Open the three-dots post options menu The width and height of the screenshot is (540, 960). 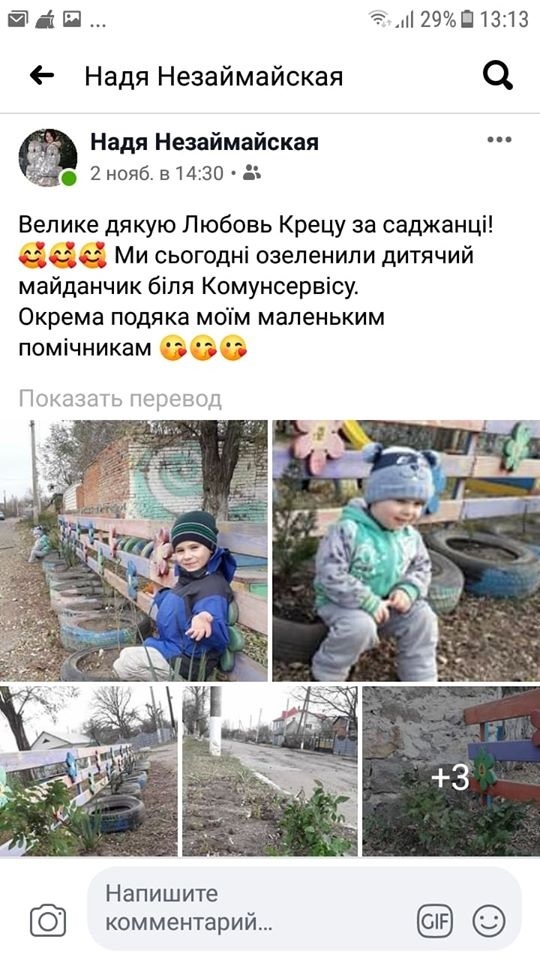tap(500, 140)
